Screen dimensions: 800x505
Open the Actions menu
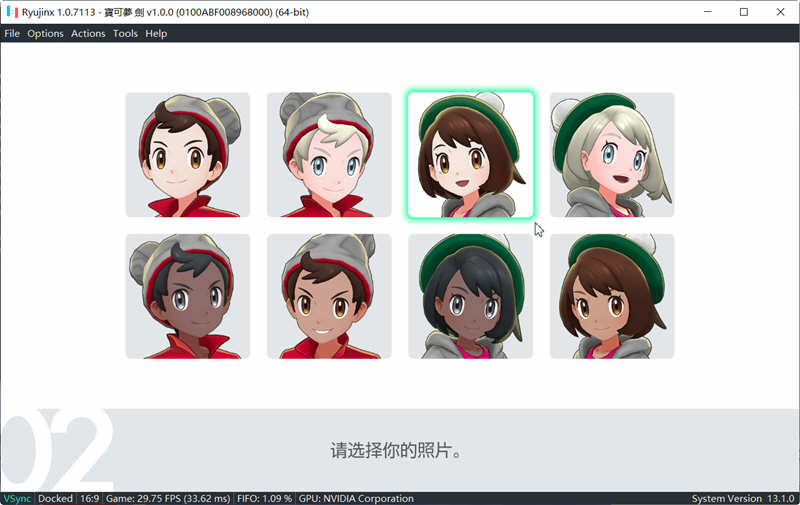pyautogui.click(x=88, y=34)
